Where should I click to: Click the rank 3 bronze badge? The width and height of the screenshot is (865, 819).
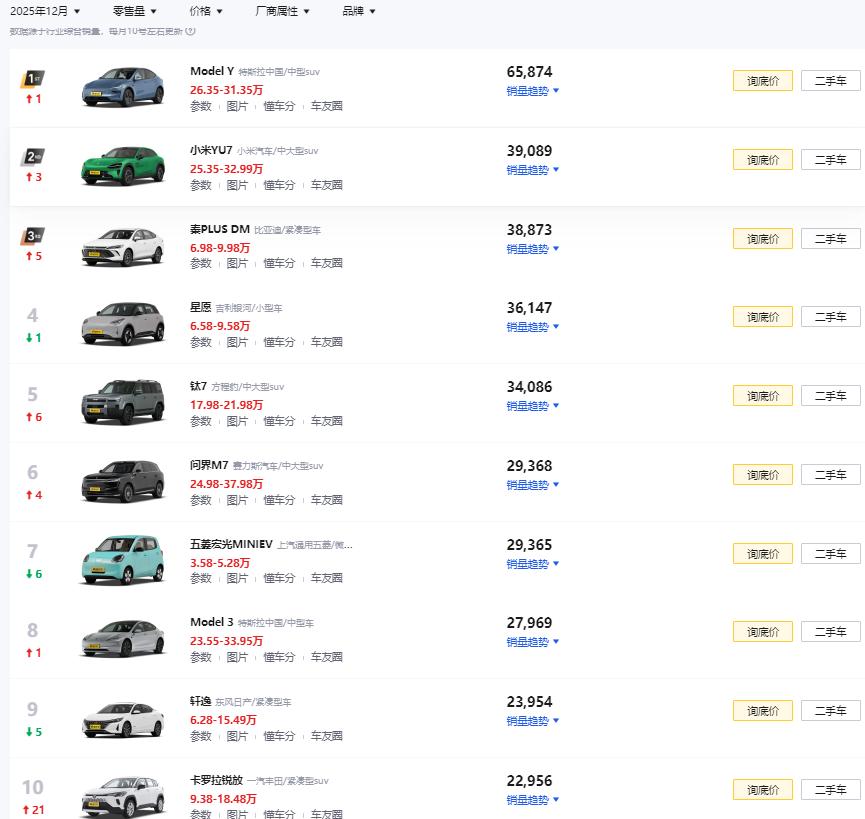(33, 236)
